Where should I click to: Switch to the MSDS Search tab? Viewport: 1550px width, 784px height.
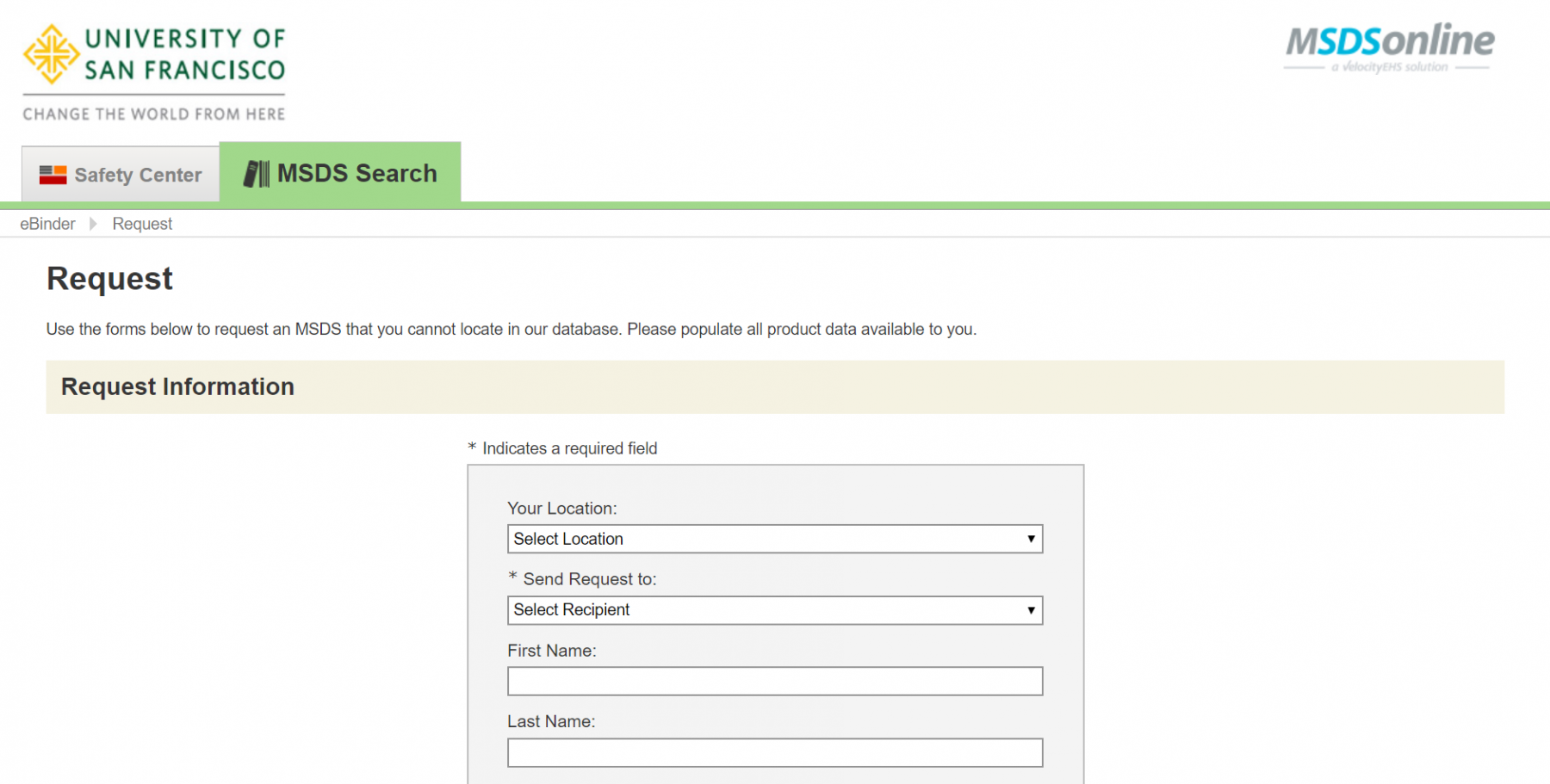pyautogui.click(x=340, y=173)
